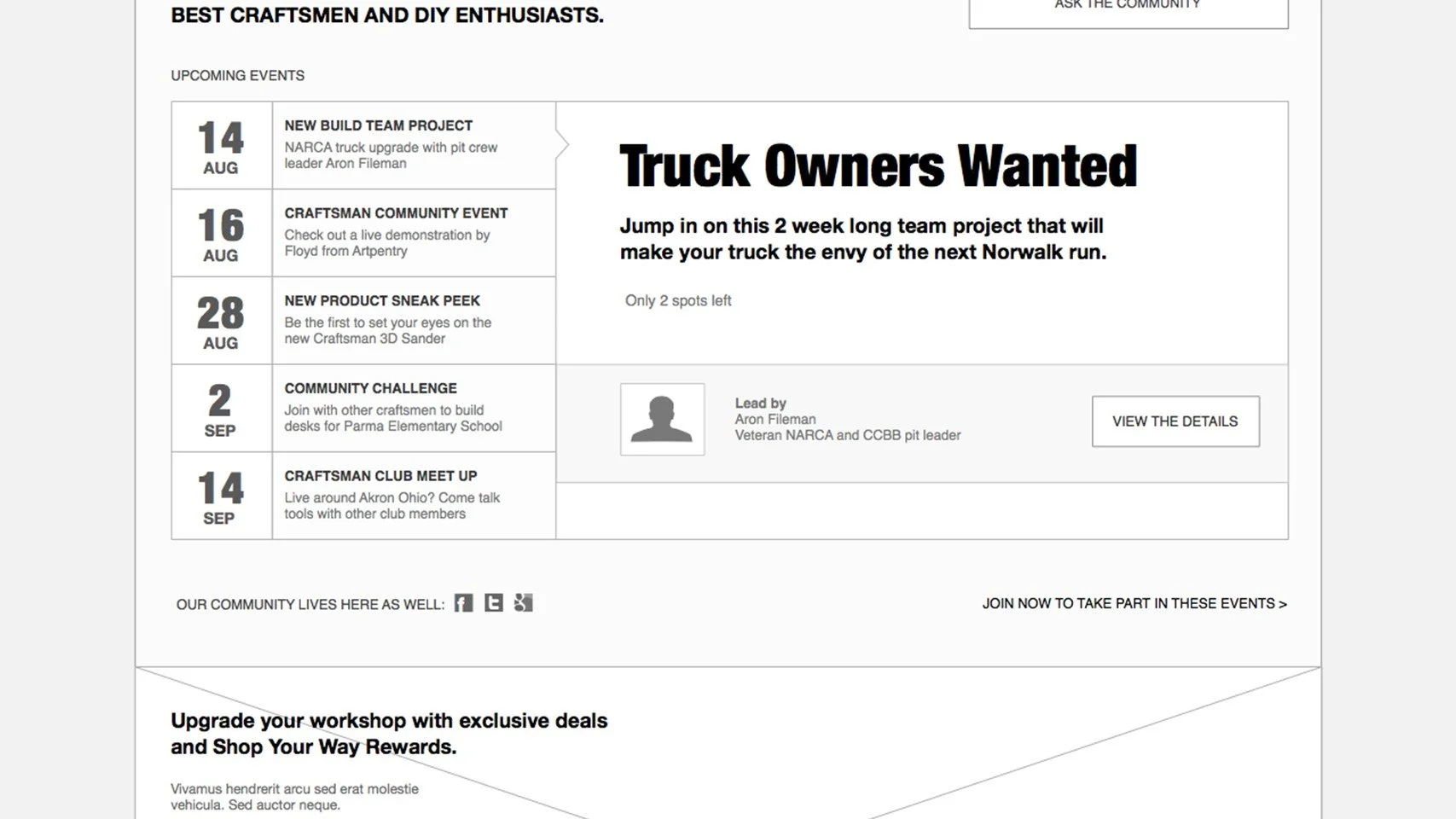Screen dimensions: 1456x819
Task: Click 'Lead by' label text
Action: 760,403
